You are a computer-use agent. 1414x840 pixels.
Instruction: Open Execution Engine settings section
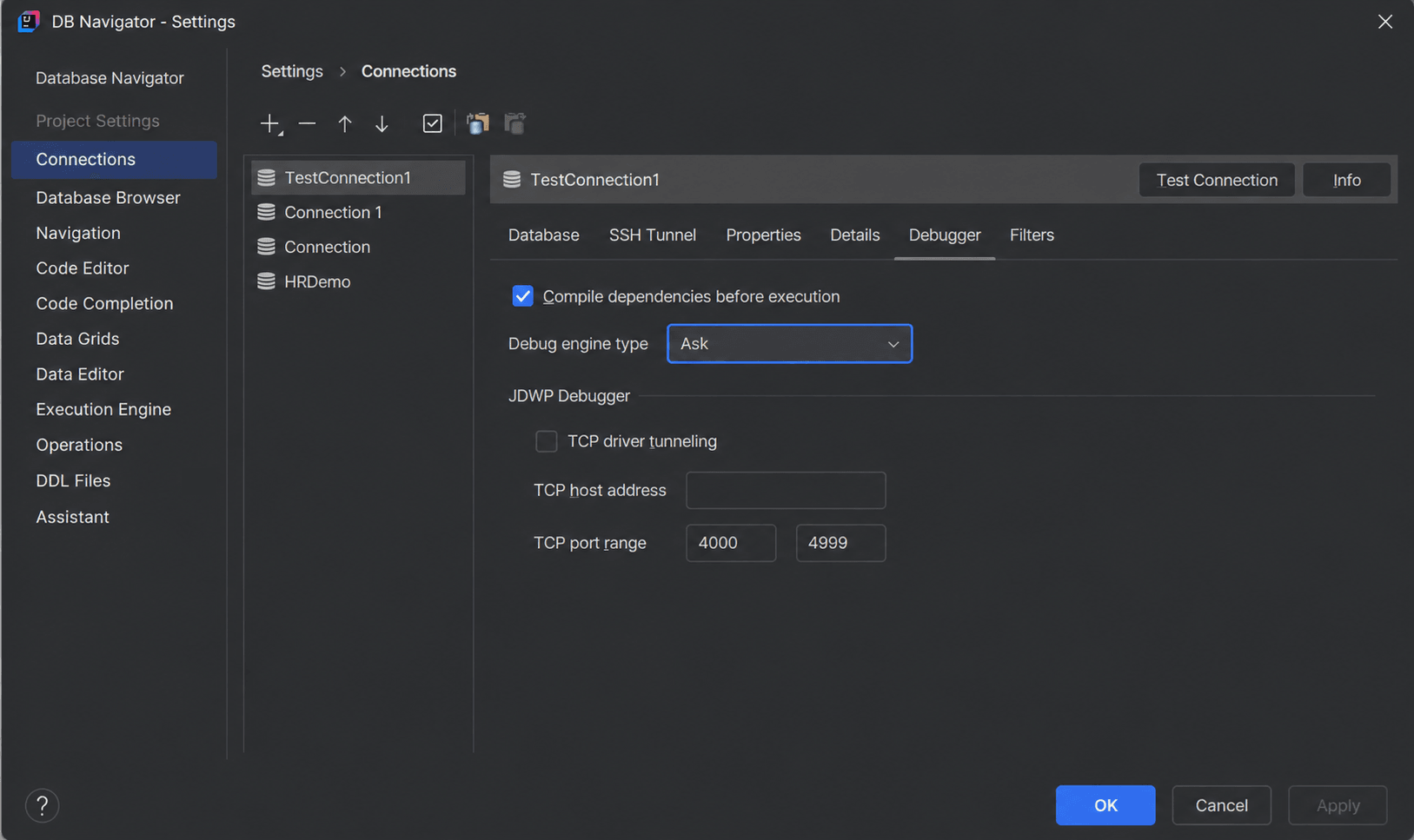[103, 409]
